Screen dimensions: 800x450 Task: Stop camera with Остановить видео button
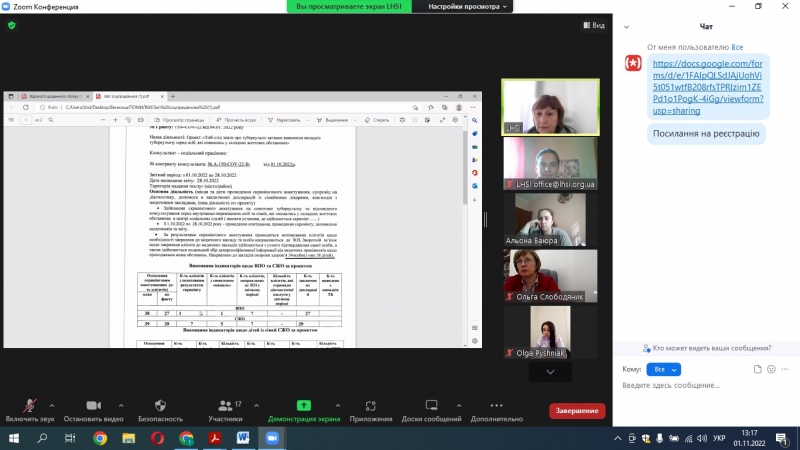93,411
